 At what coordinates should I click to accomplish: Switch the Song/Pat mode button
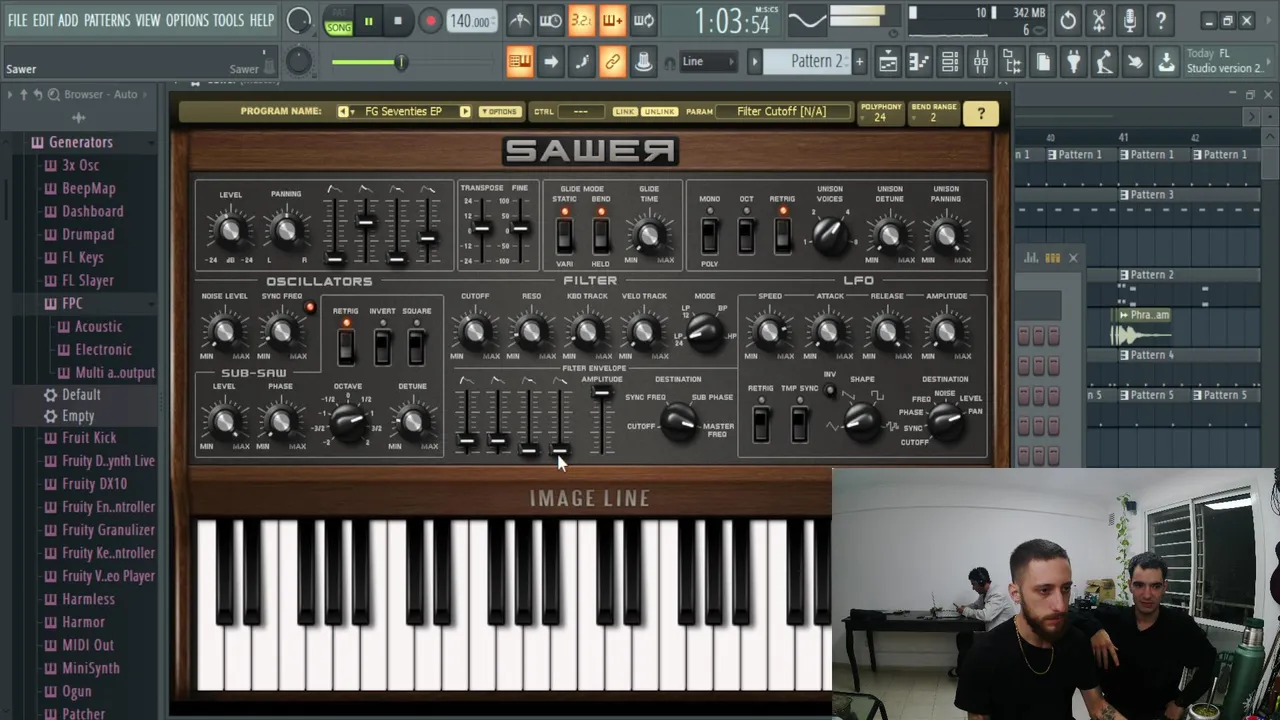point(339,21)
